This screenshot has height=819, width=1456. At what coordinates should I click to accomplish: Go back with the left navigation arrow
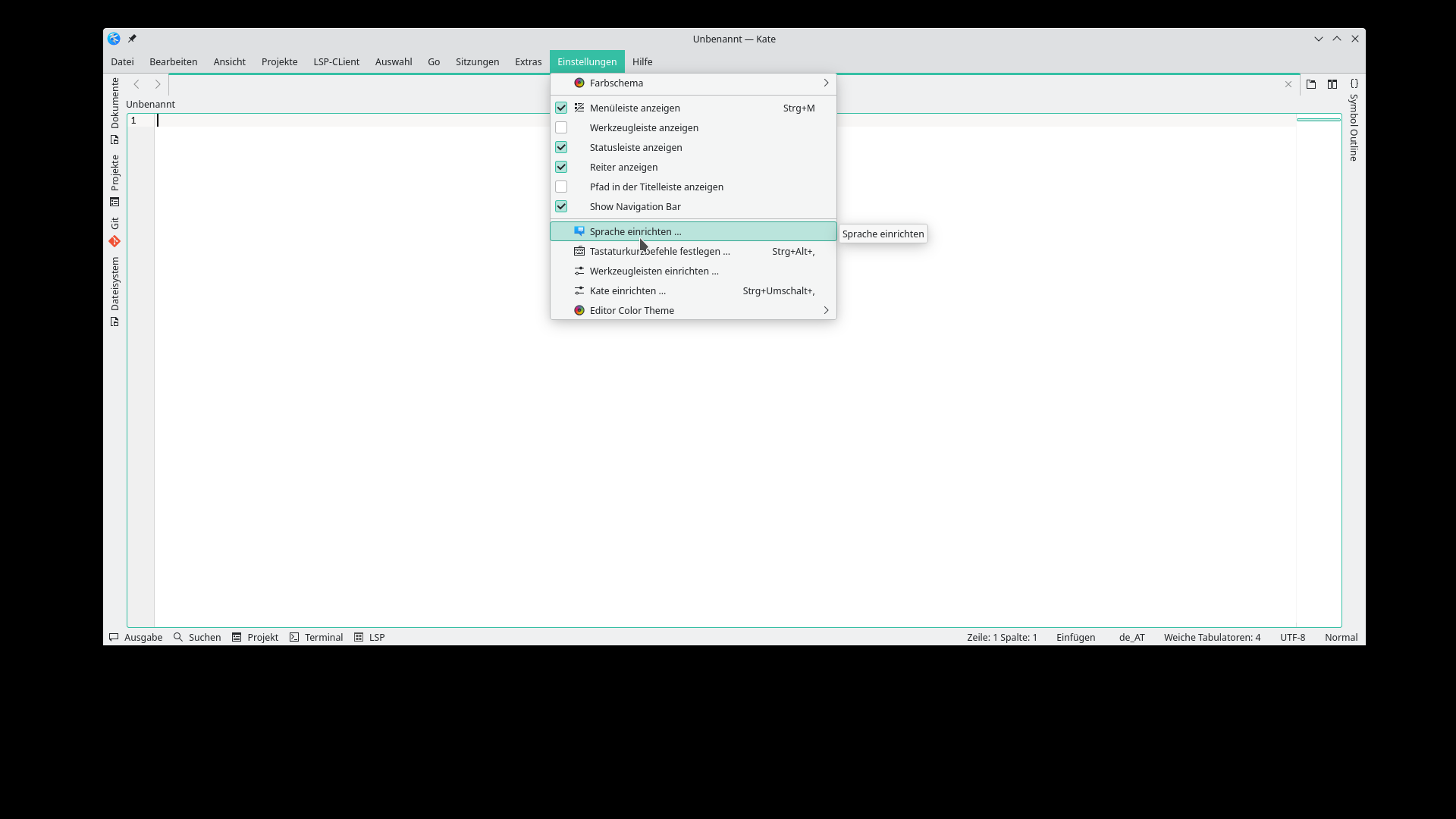(x=136, y=84)
